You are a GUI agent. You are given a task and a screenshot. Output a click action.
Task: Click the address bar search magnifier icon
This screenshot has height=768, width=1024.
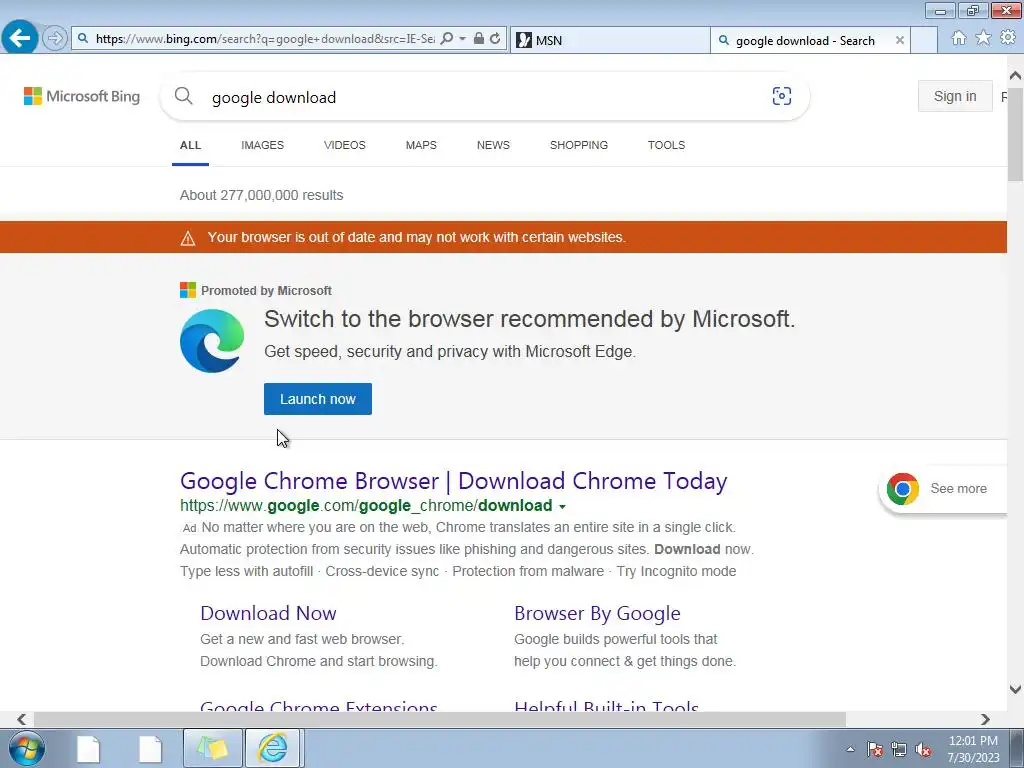tap(447, 39)
